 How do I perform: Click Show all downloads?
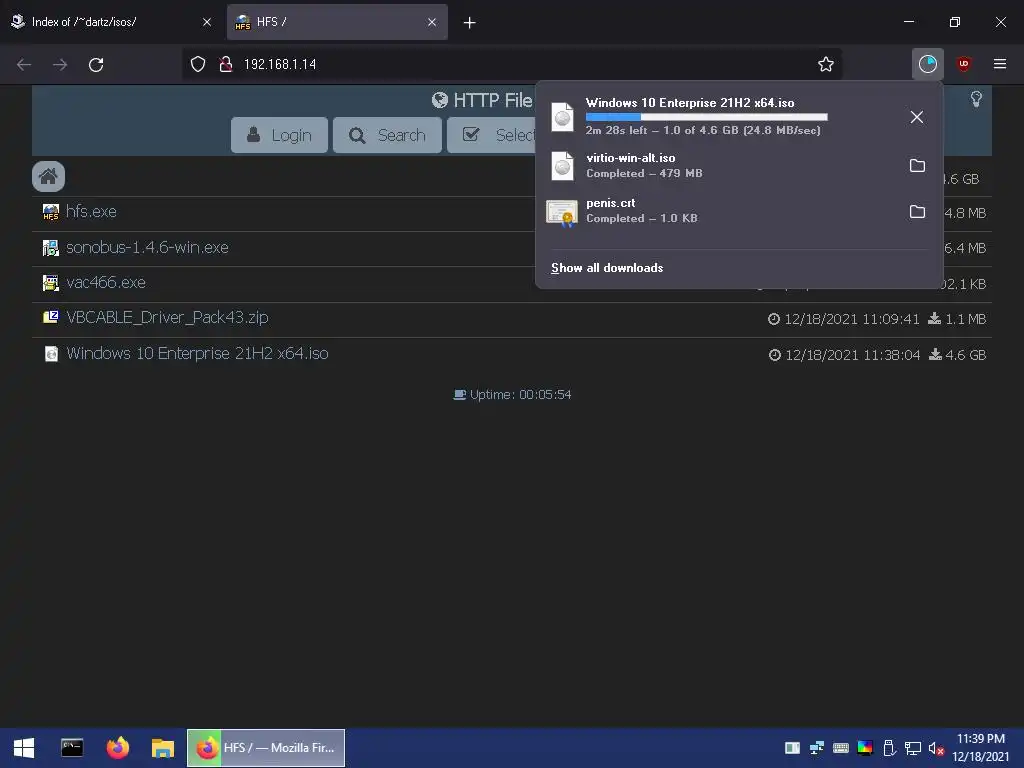[x=607, y=268]
